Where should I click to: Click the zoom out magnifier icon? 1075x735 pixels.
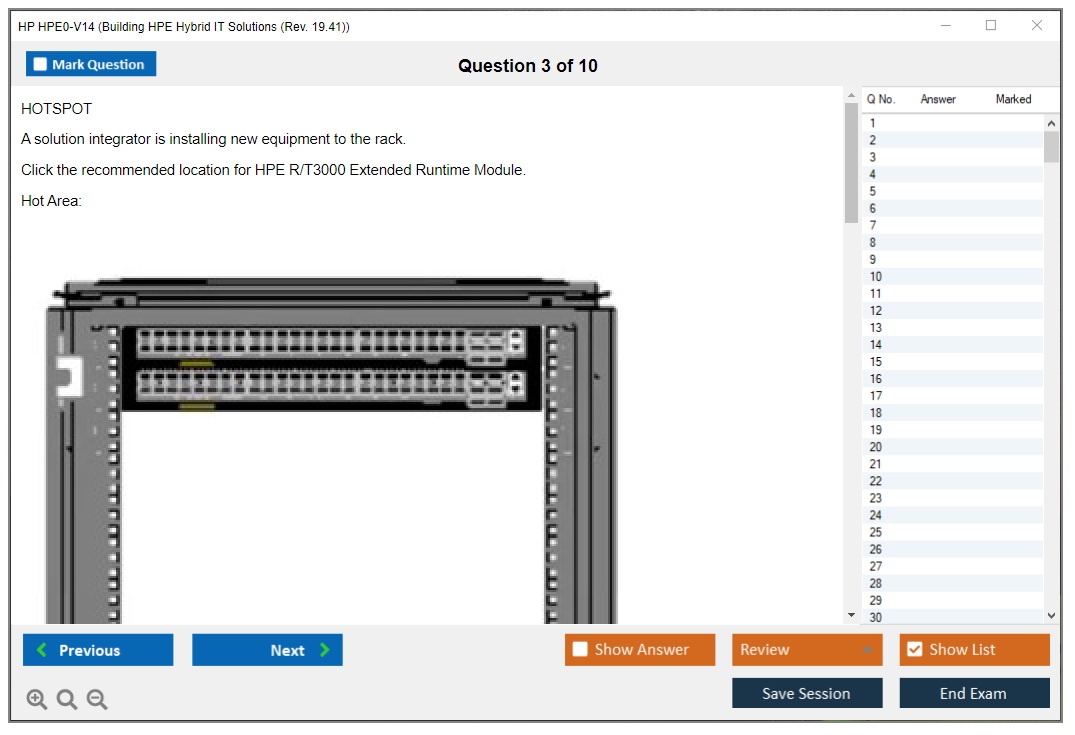click(97, 700)
